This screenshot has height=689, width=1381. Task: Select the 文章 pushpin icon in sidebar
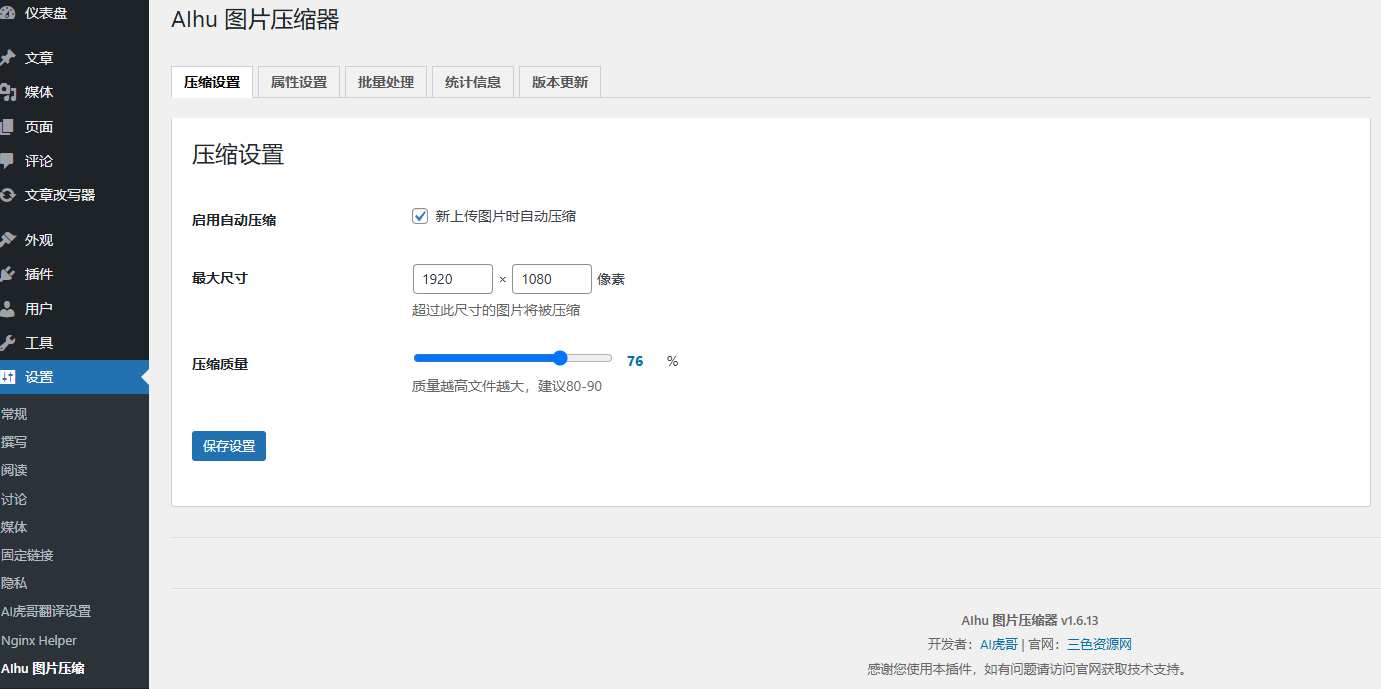point(14,57)
